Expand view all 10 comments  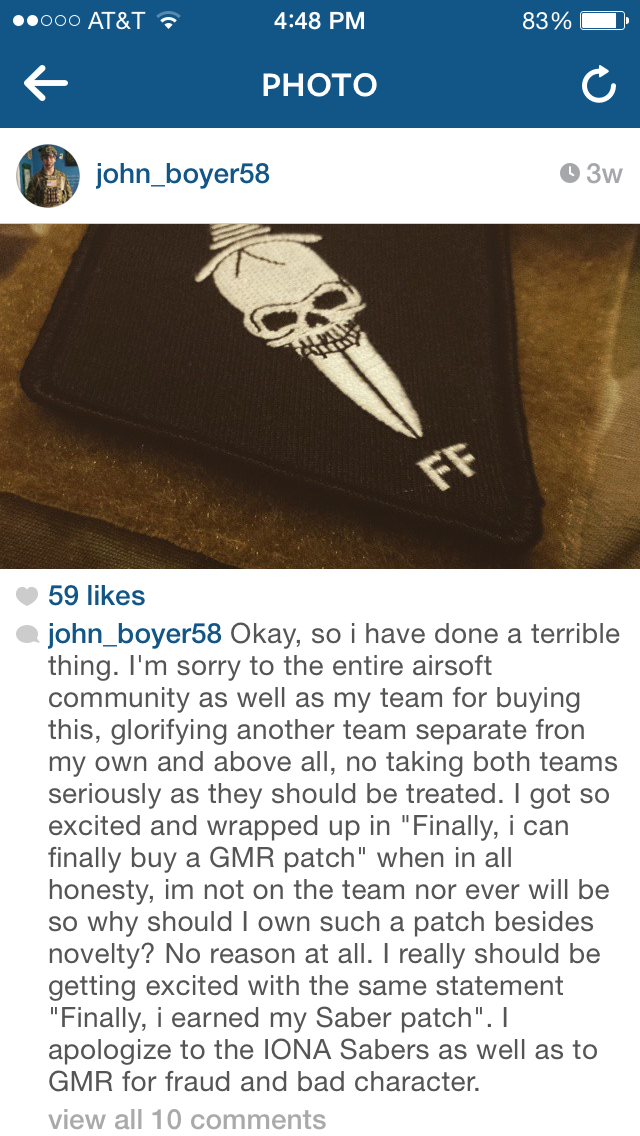(x=187, y=1119)
